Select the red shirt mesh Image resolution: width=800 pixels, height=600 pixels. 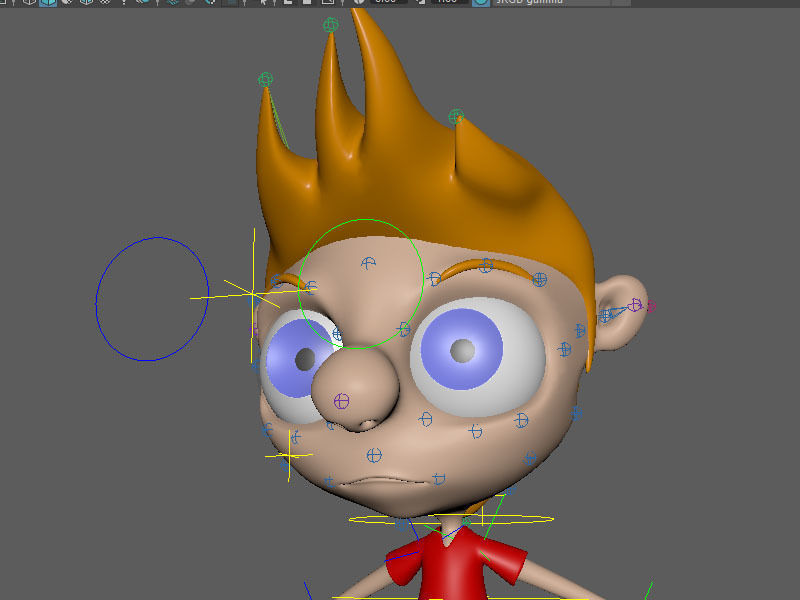[456, 566]
